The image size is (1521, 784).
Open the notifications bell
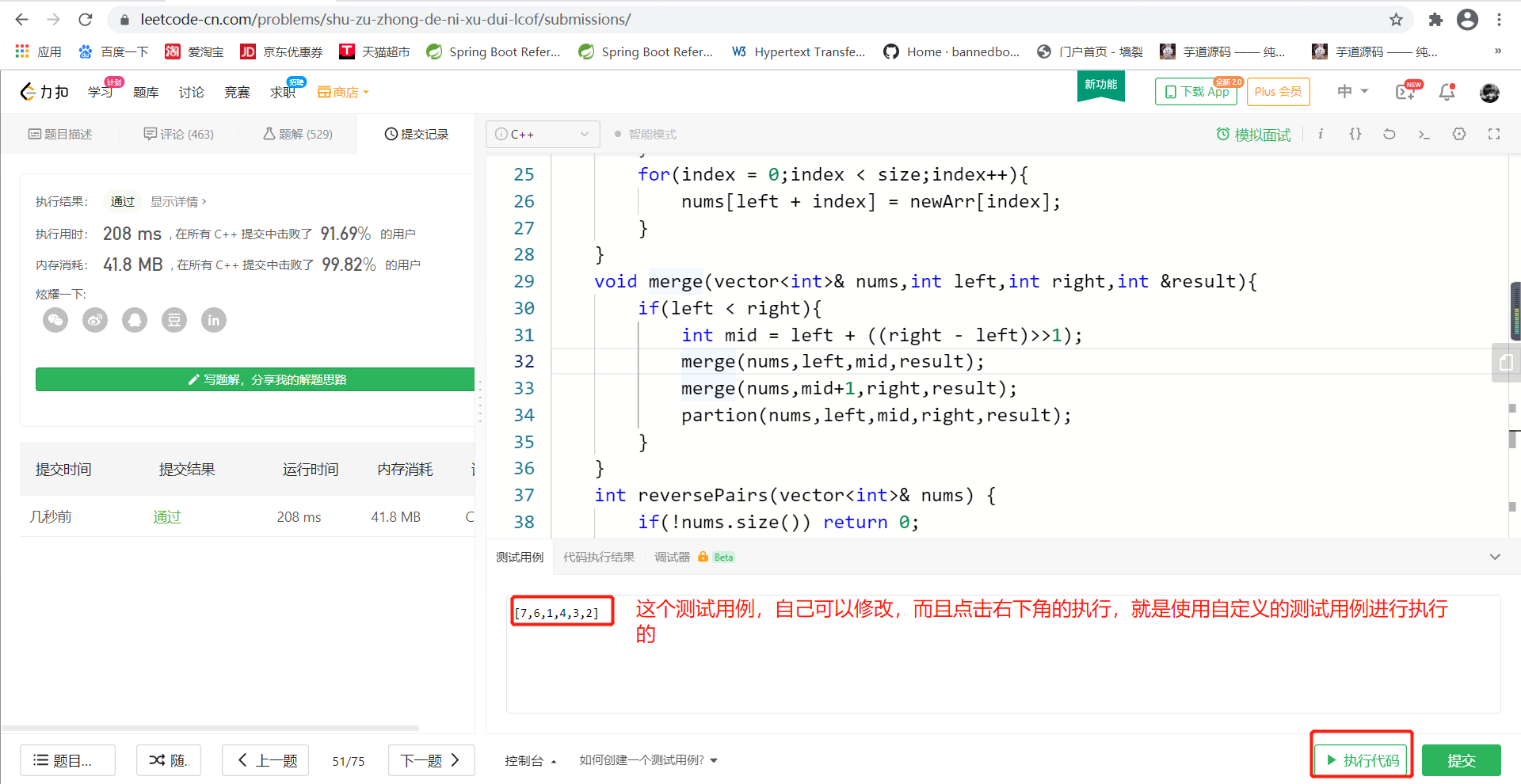click(x=1447, y=92)
